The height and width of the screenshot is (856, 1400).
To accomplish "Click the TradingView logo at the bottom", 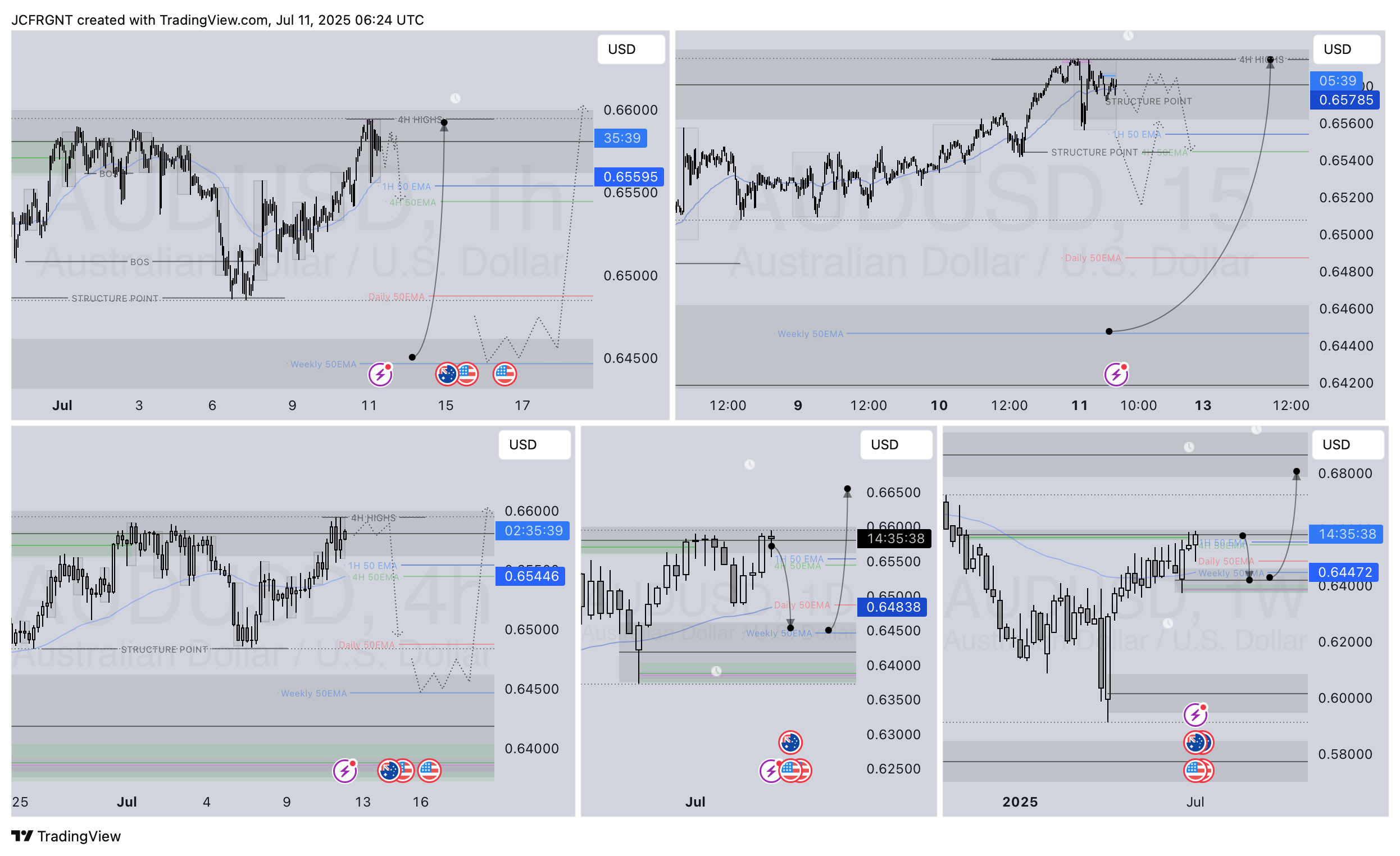I will click(x=66, y=836).
